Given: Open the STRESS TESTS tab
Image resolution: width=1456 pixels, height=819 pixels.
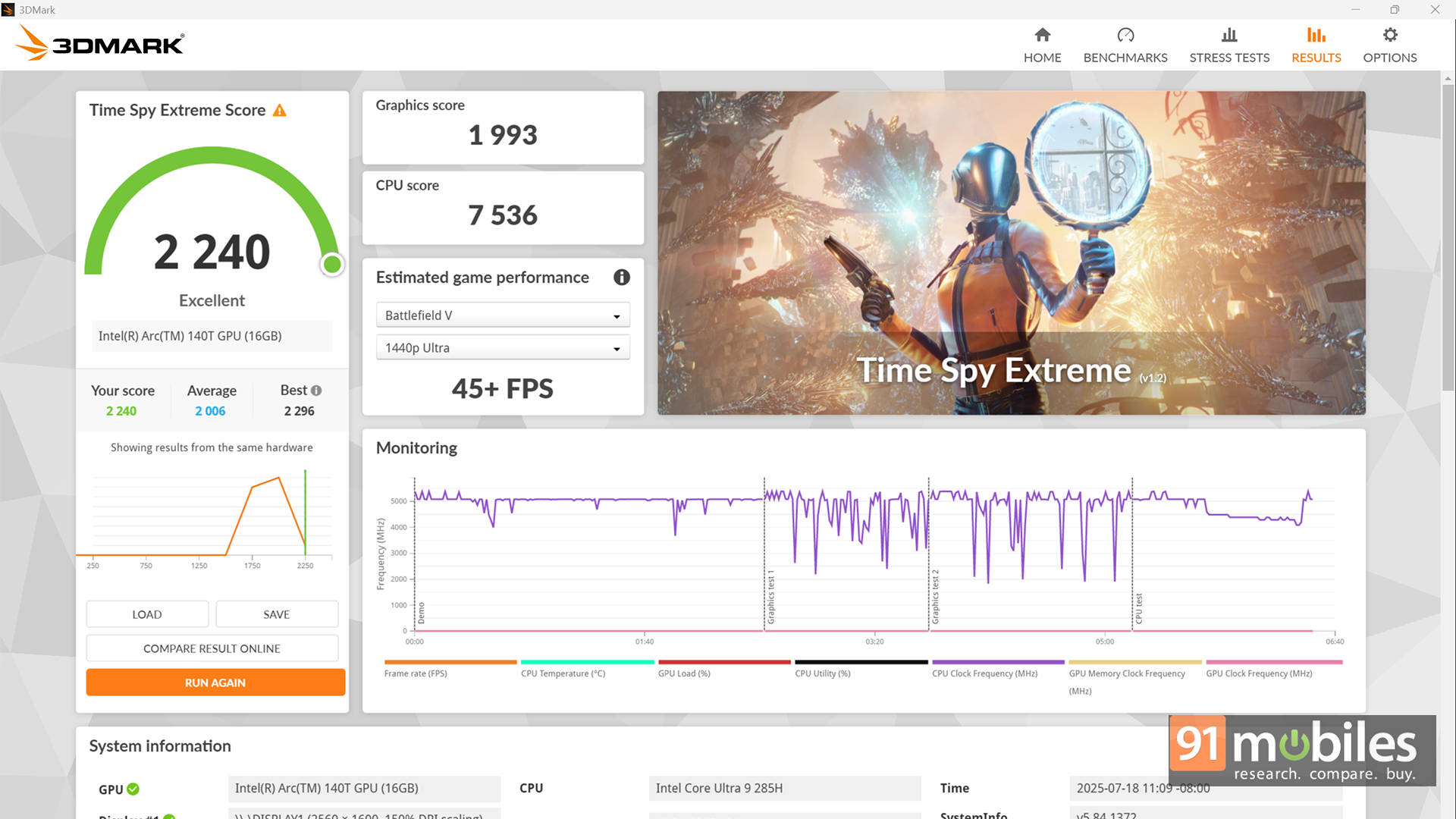Looking at the screenshot, I should point(1229,45).
